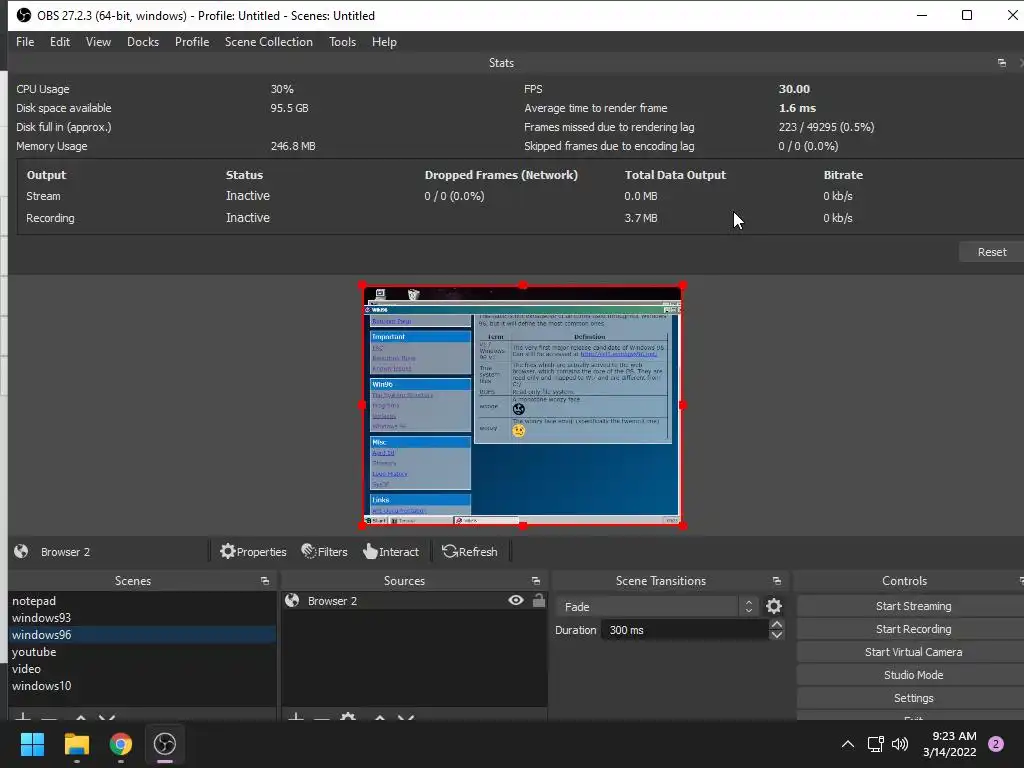The image size is (1024, 768).
Task: Open Properties for the selected Browser 2 source
Action: [x=253, y=552]
